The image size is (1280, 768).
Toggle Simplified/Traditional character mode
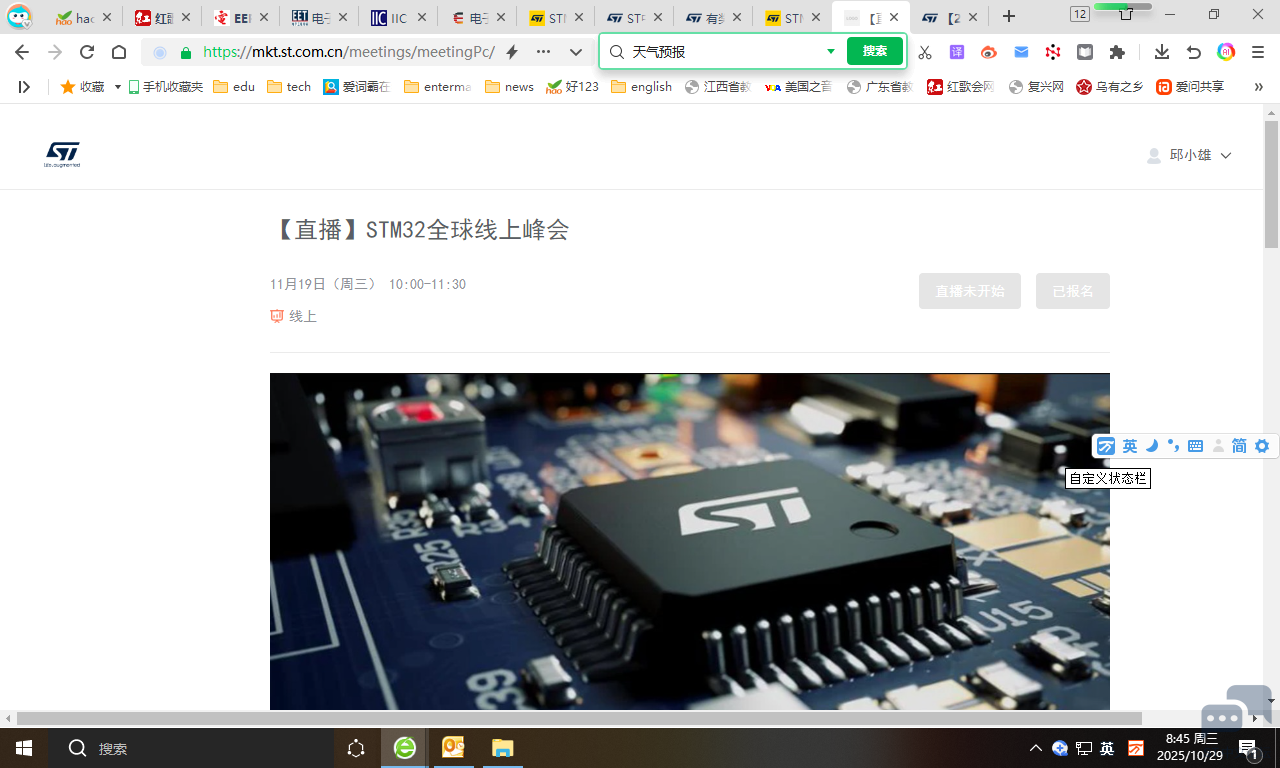(1239, 446)
